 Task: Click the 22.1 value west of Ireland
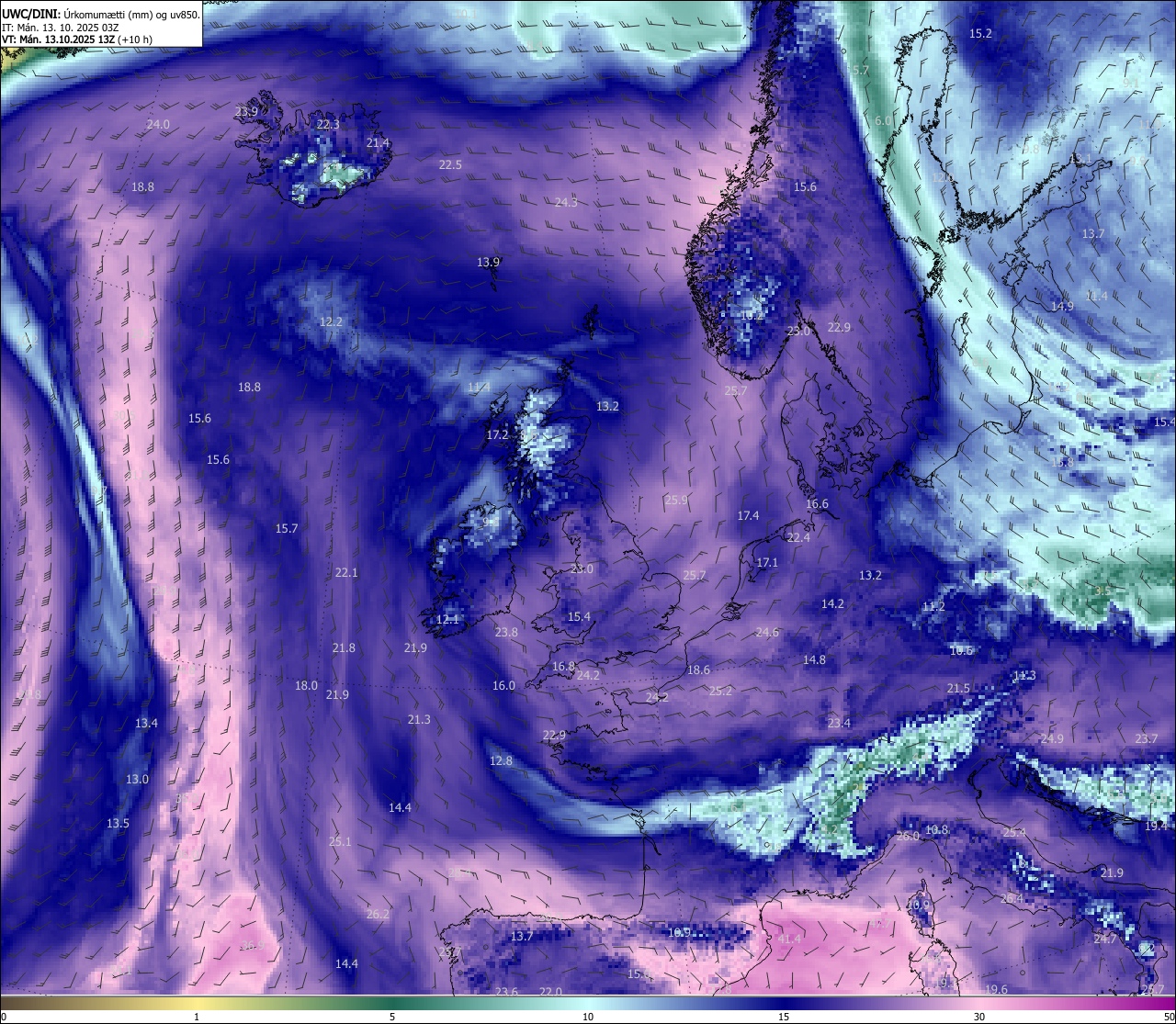(346, 572)
